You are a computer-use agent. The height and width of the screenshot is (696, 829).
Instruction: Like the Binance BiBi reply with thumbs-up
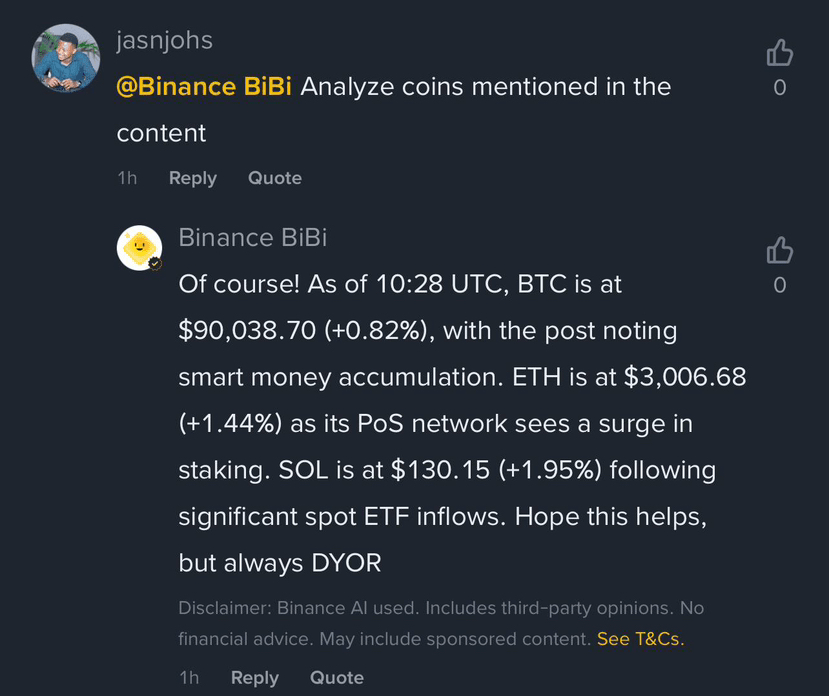click(779, 250)
